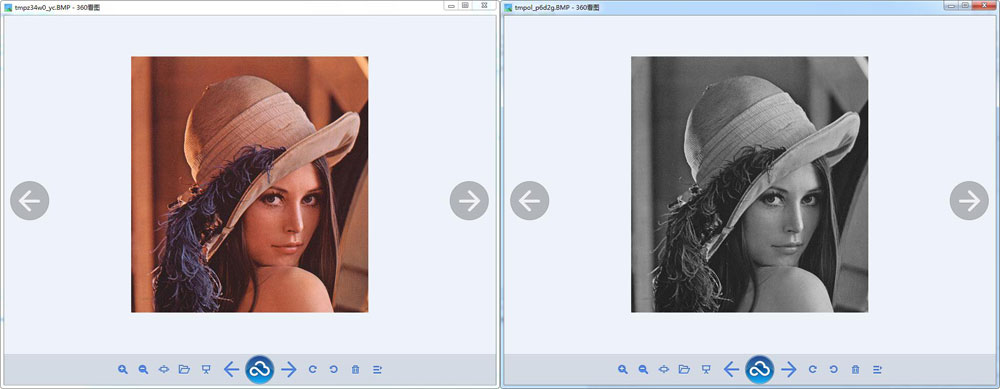The image size is (1000, 389).
Task: Click the large gray next arrow beside the color image
Action: [x=469, y=201]
